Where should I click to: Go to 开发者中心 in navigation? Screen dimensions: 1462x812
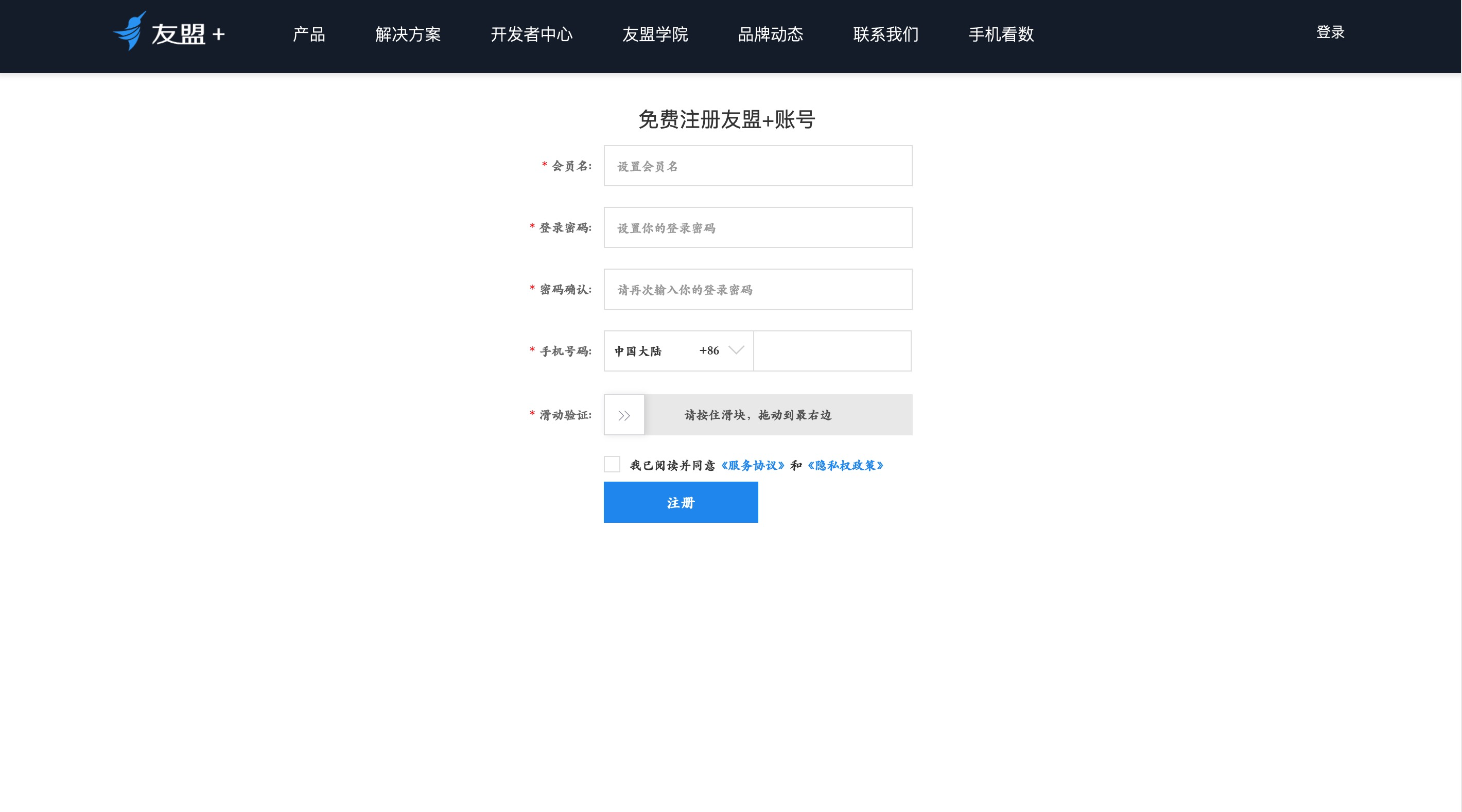[x=532, y=34]
